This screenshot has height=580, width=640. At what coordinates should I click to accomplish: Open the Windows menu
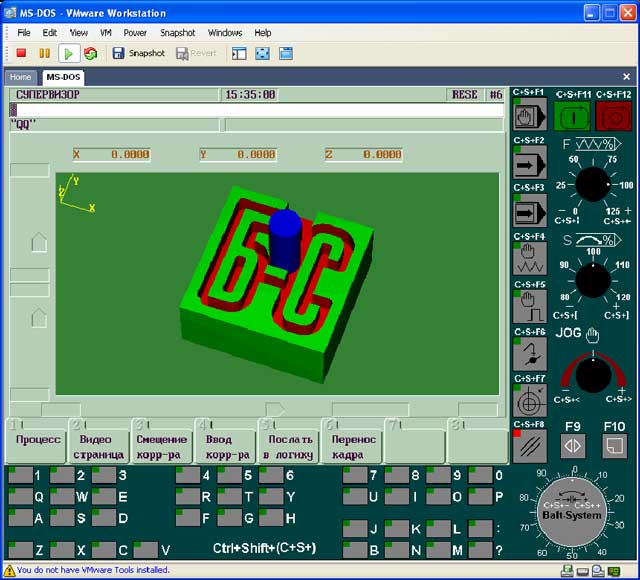coord(225,33)
